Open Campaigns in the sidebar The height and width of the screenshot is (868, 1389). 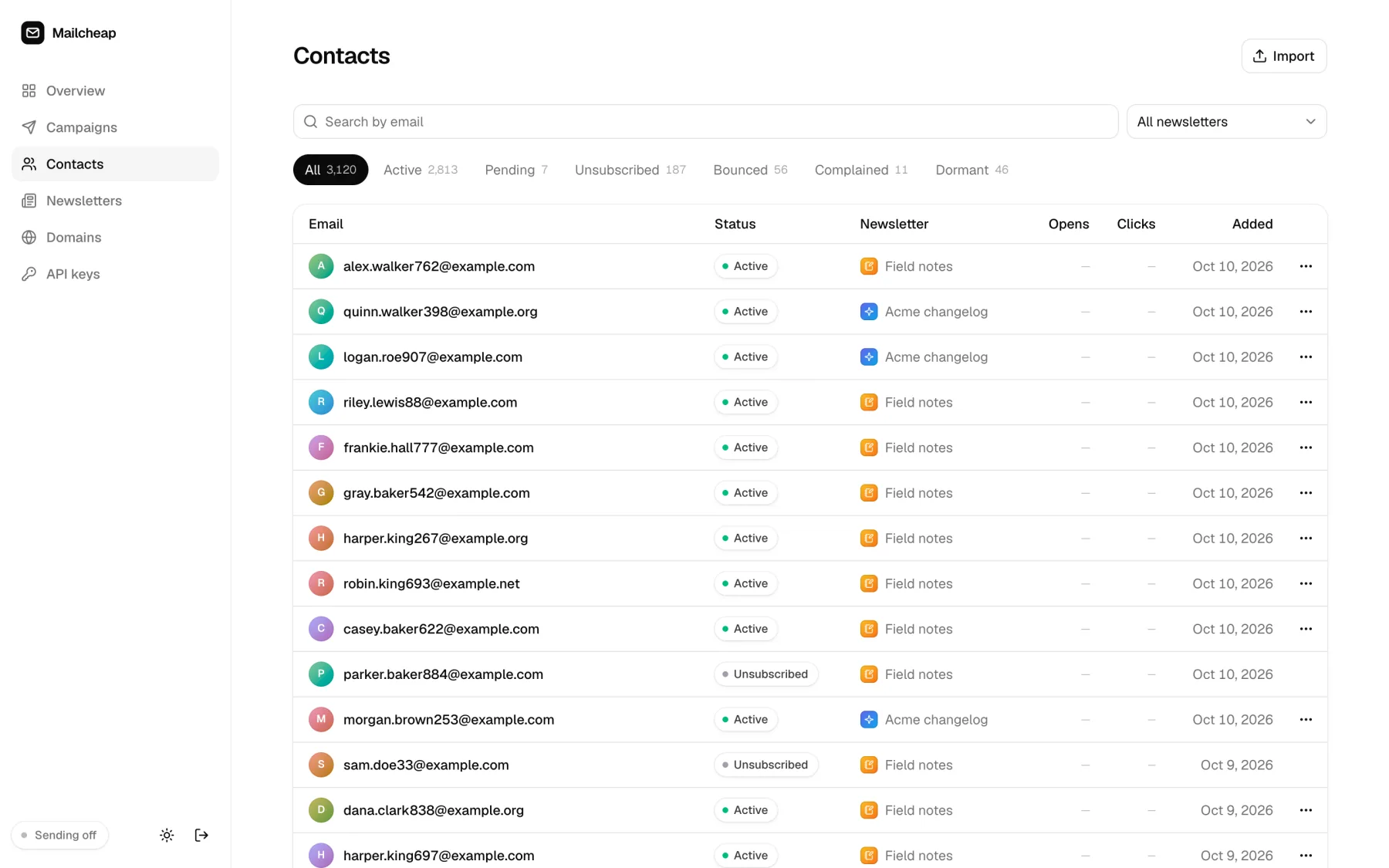pos(116,127)
